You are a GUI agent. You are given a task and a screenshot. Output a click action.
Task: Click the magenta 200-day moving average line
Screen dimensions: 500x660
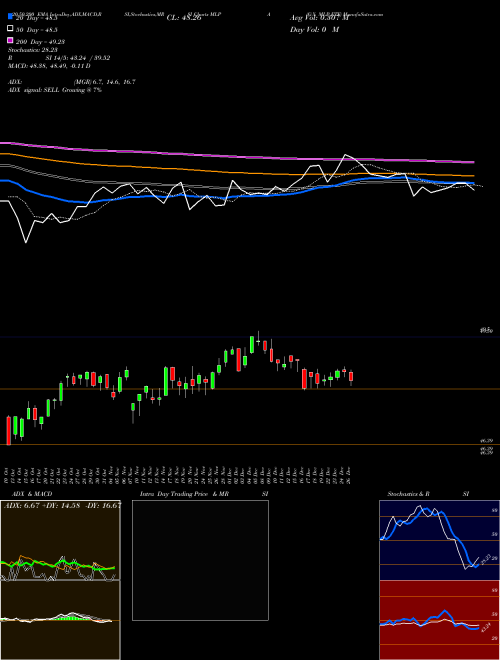click(237, 156)
